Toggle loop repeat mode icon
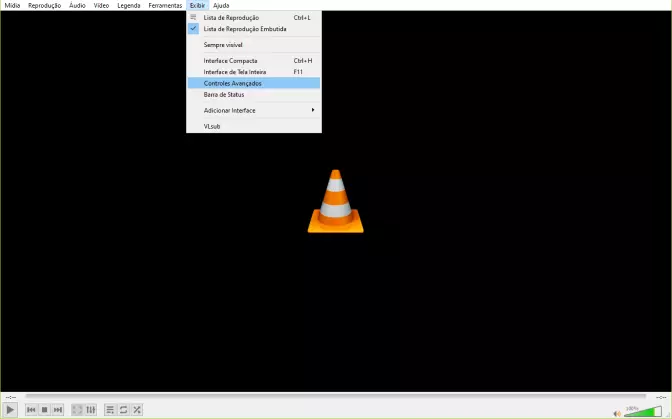Image resolution: width=672 pixels, height=419 pixels. pos(123,410)
